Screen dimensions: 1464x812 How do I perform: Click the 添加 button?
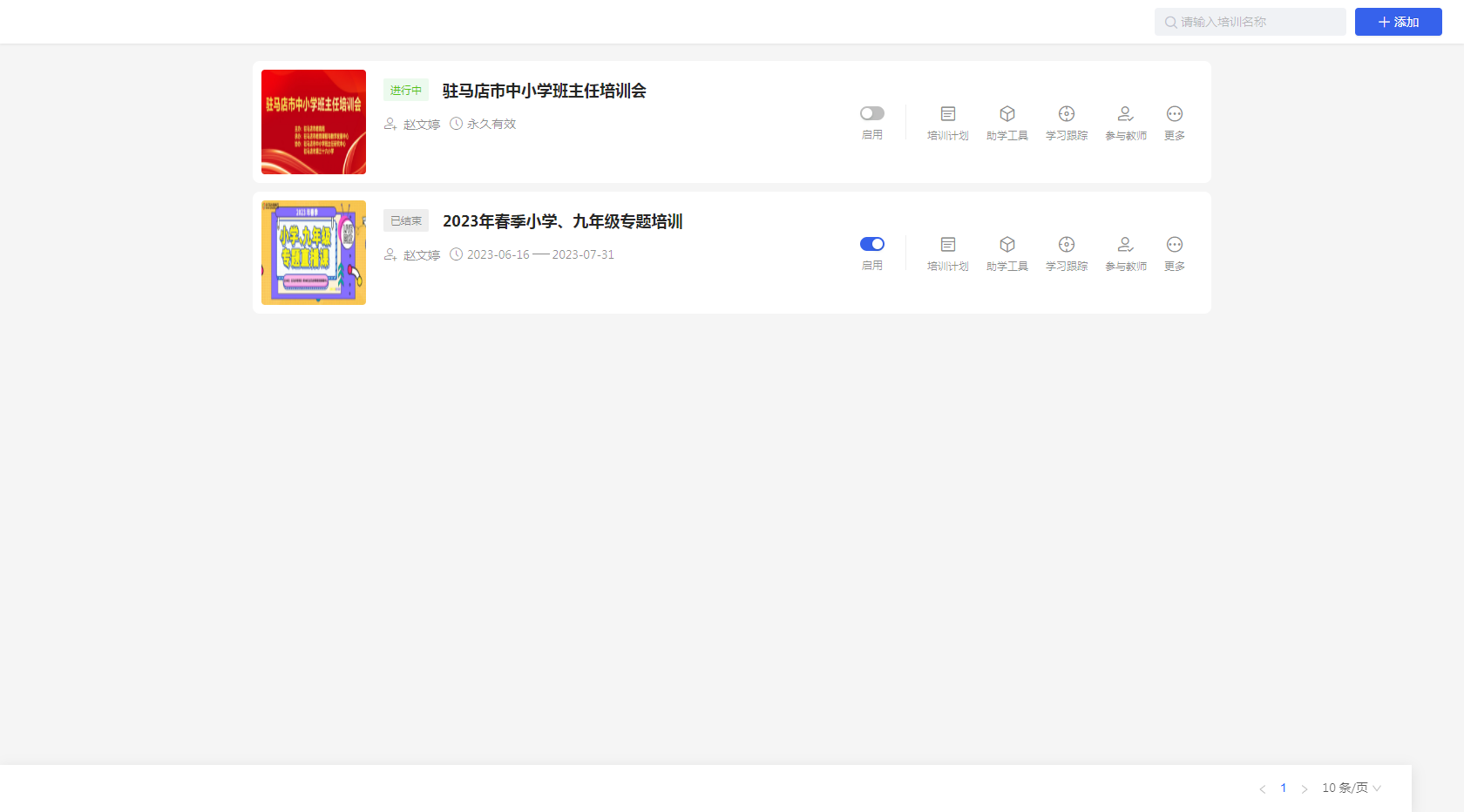point(1399,22)
